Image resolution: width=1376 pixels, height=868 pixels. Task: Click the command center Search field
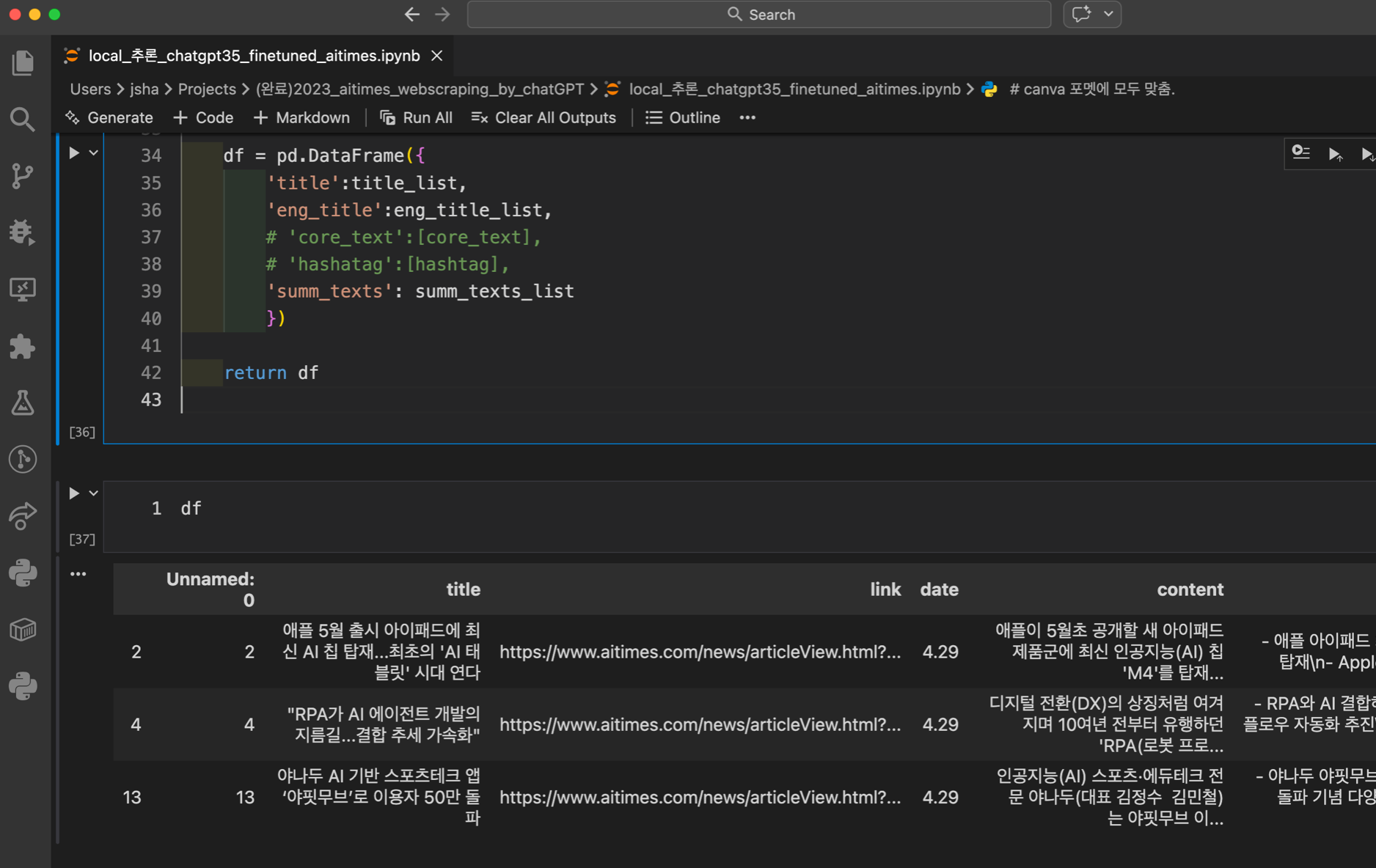(759, 14)
